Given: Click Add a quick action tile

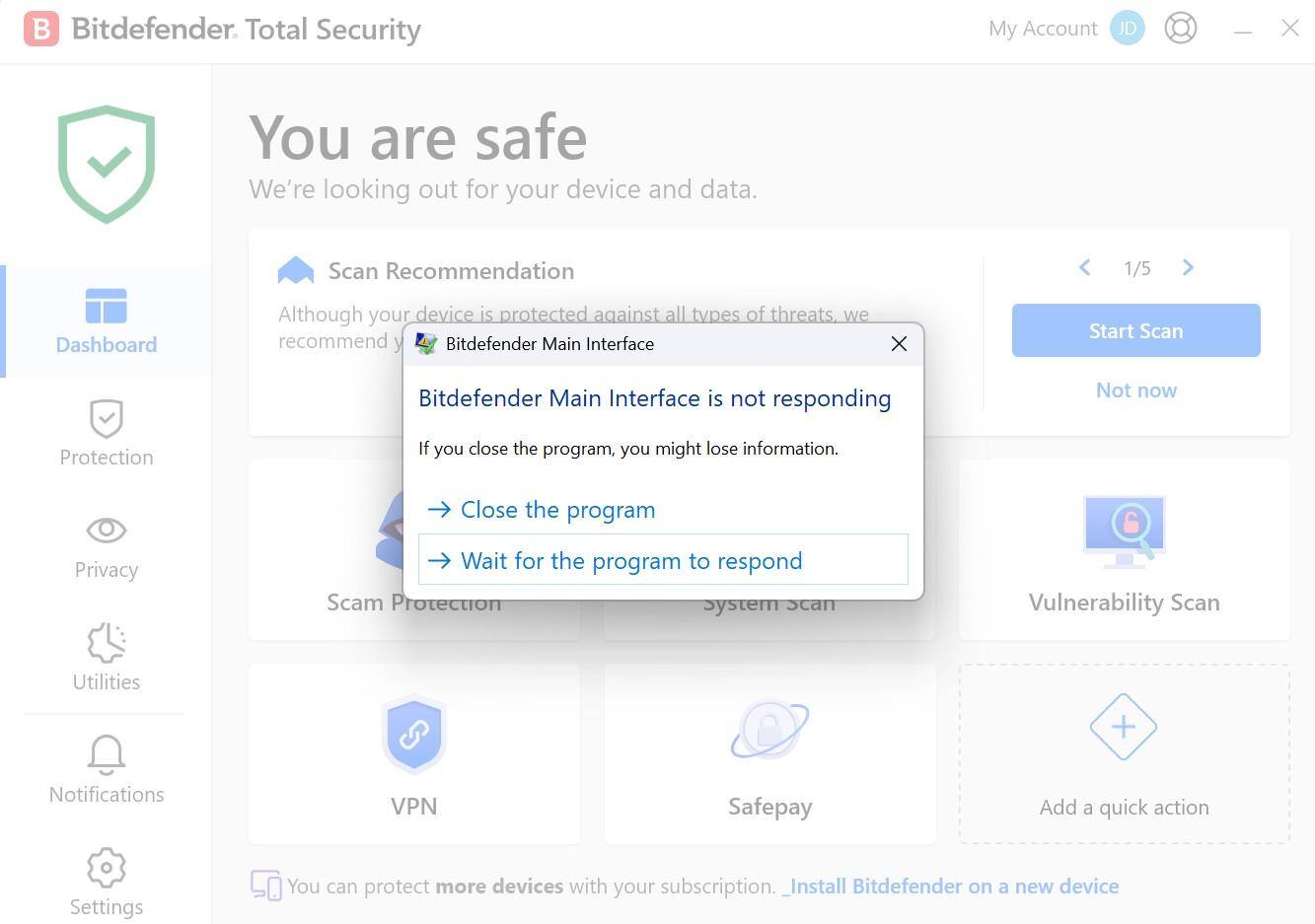Looking at the screenshot, I should point(1124,753).
